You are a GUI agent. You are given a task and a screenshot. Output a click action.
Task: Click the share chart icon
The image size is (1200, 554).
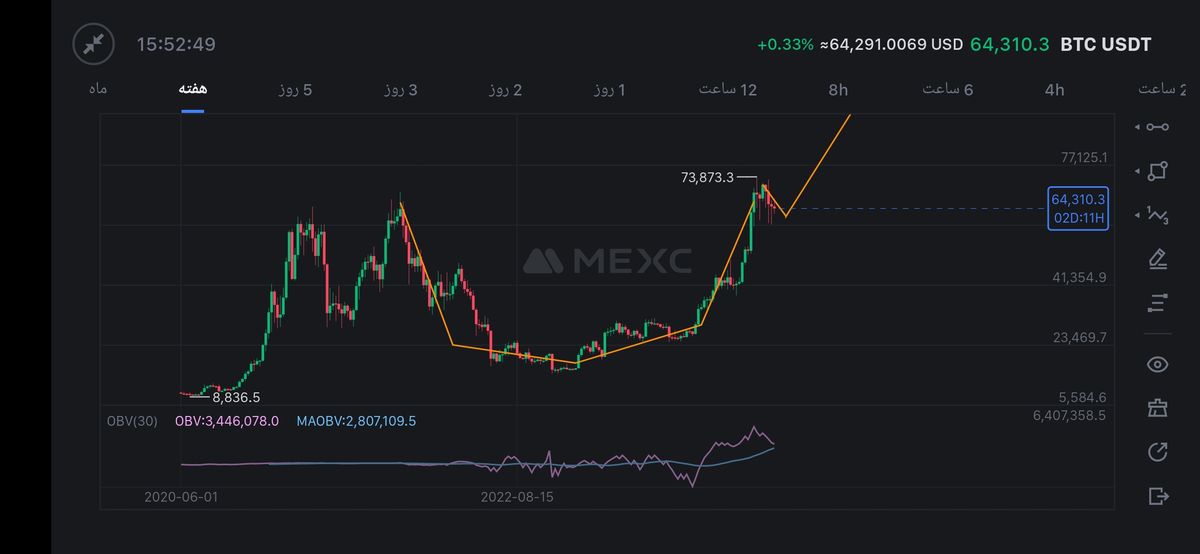pos(1158,452)
